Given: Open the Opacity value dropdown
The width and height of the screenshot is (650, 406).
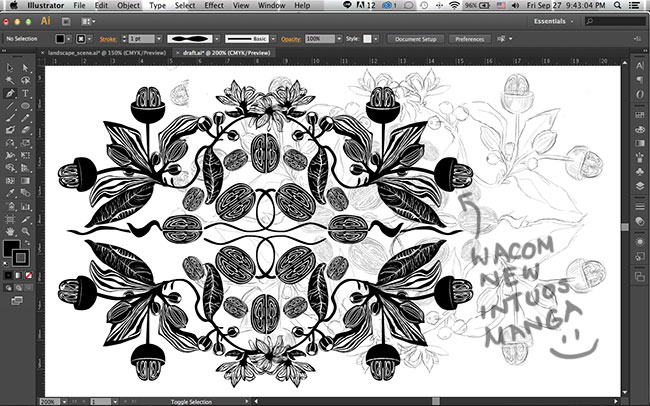Looking at the screenshot, I should (x=339, y=39).
